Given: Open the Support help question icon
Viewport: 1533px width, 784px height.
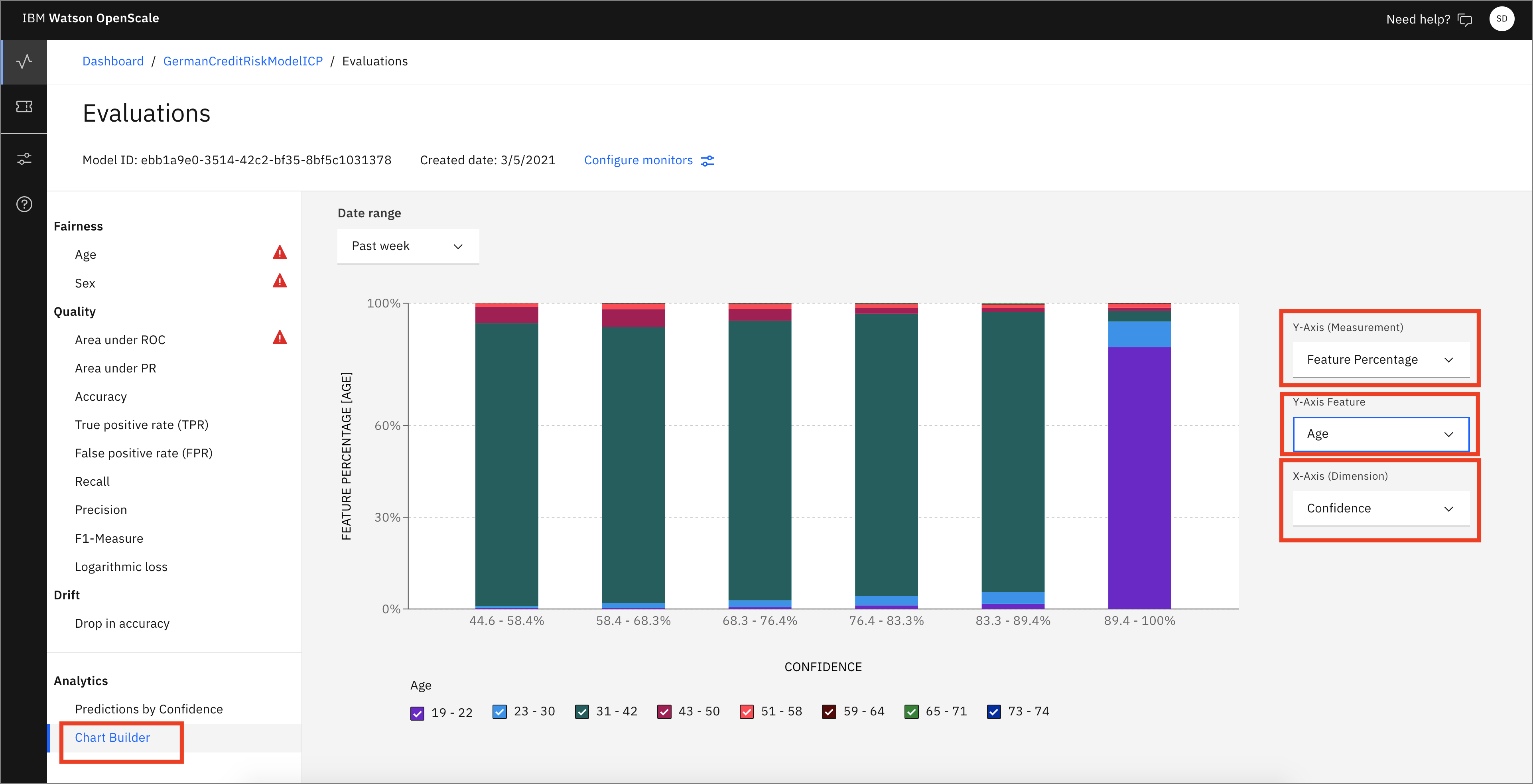Looking at the screenshot, I should 24,204.
